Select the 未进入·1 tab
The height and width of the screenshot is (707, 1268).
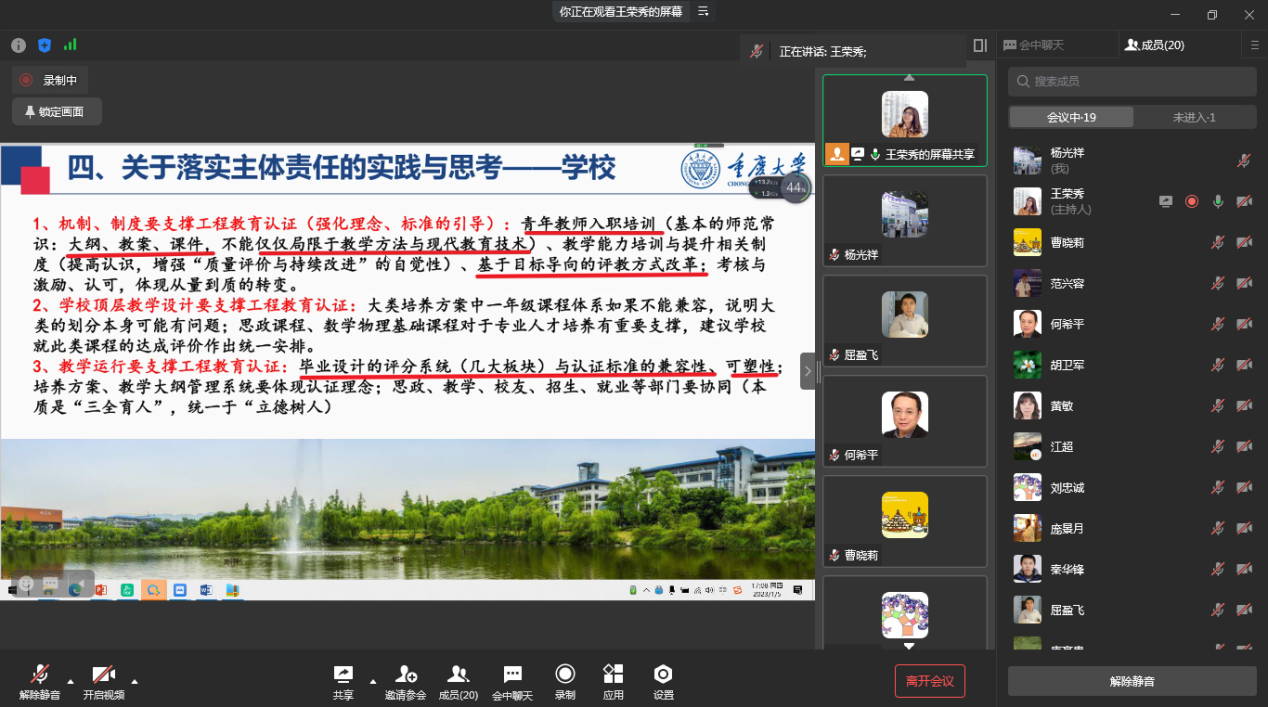1194,117
